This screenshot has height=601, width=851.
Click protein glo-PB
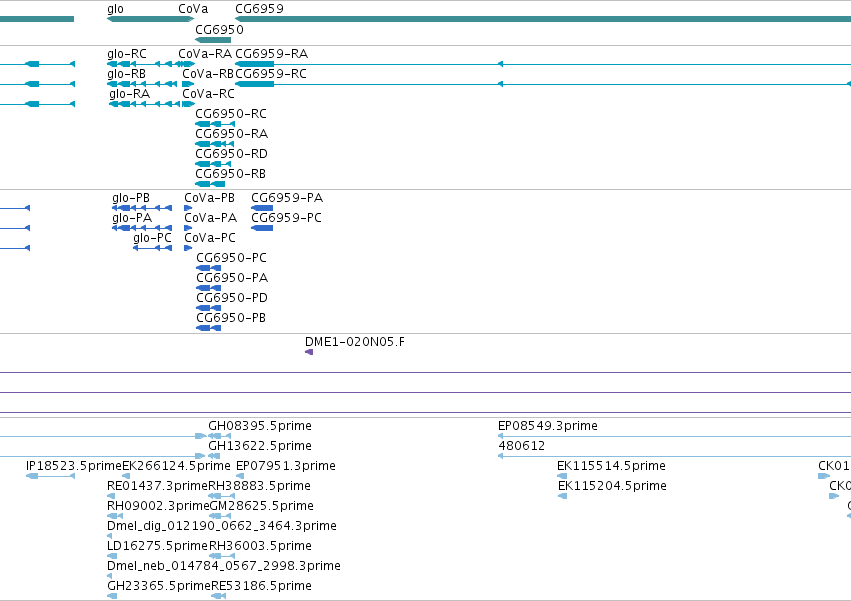[131, 198]
